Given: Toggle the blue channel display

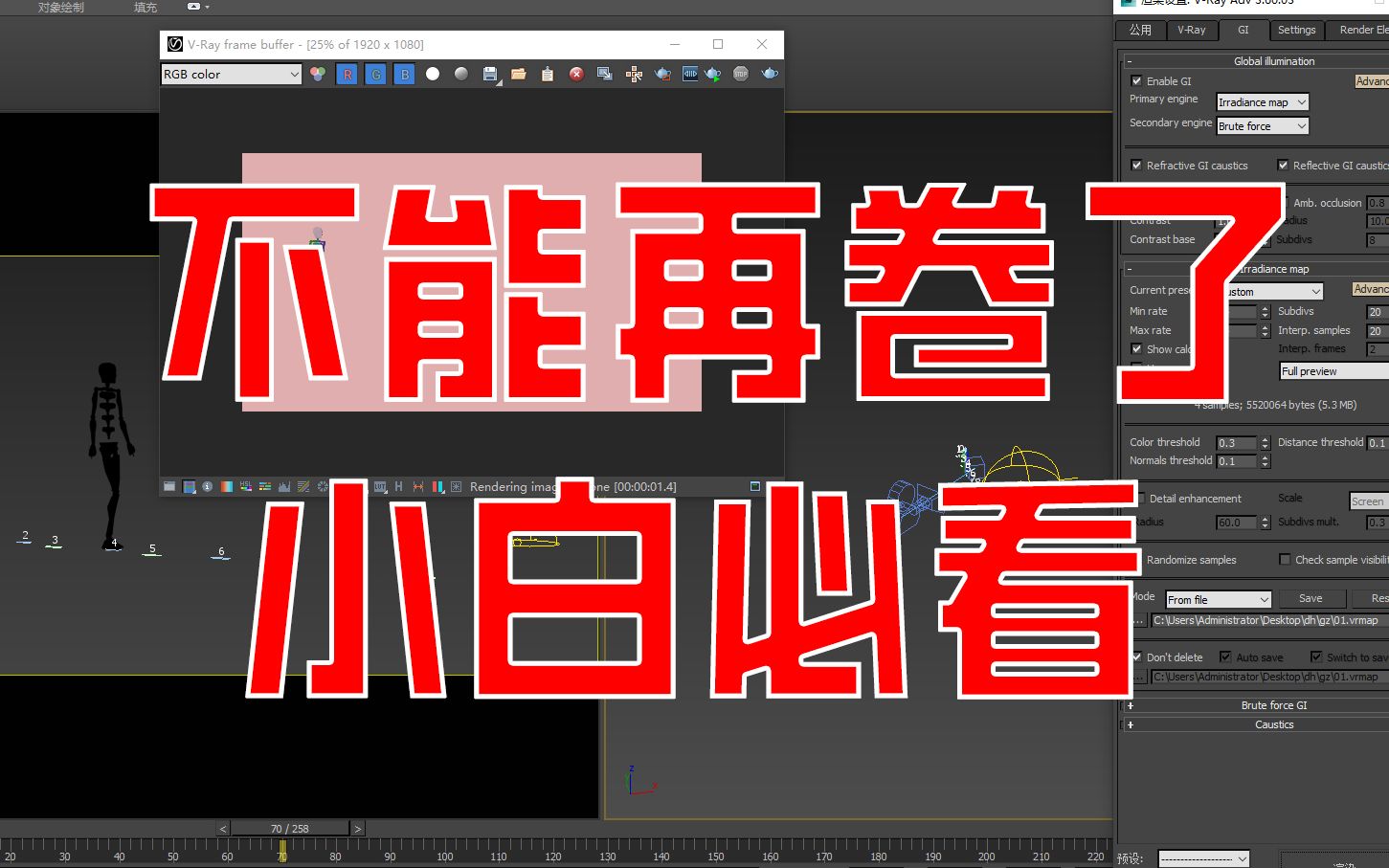Looking at the screenshot, I should tap(404, 74).
